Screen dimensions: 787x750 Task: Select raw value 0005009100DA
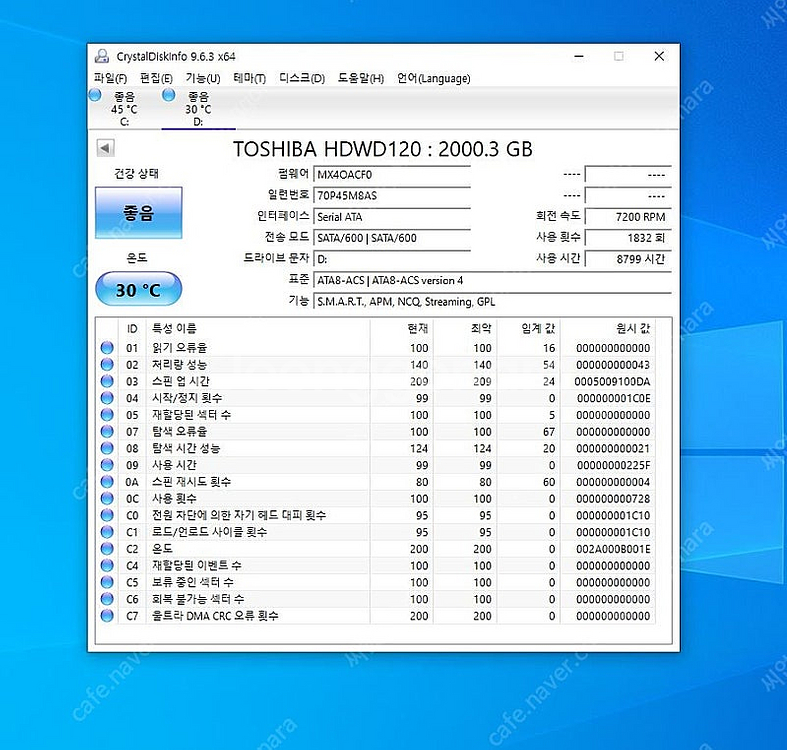click(x=612, y=382)
